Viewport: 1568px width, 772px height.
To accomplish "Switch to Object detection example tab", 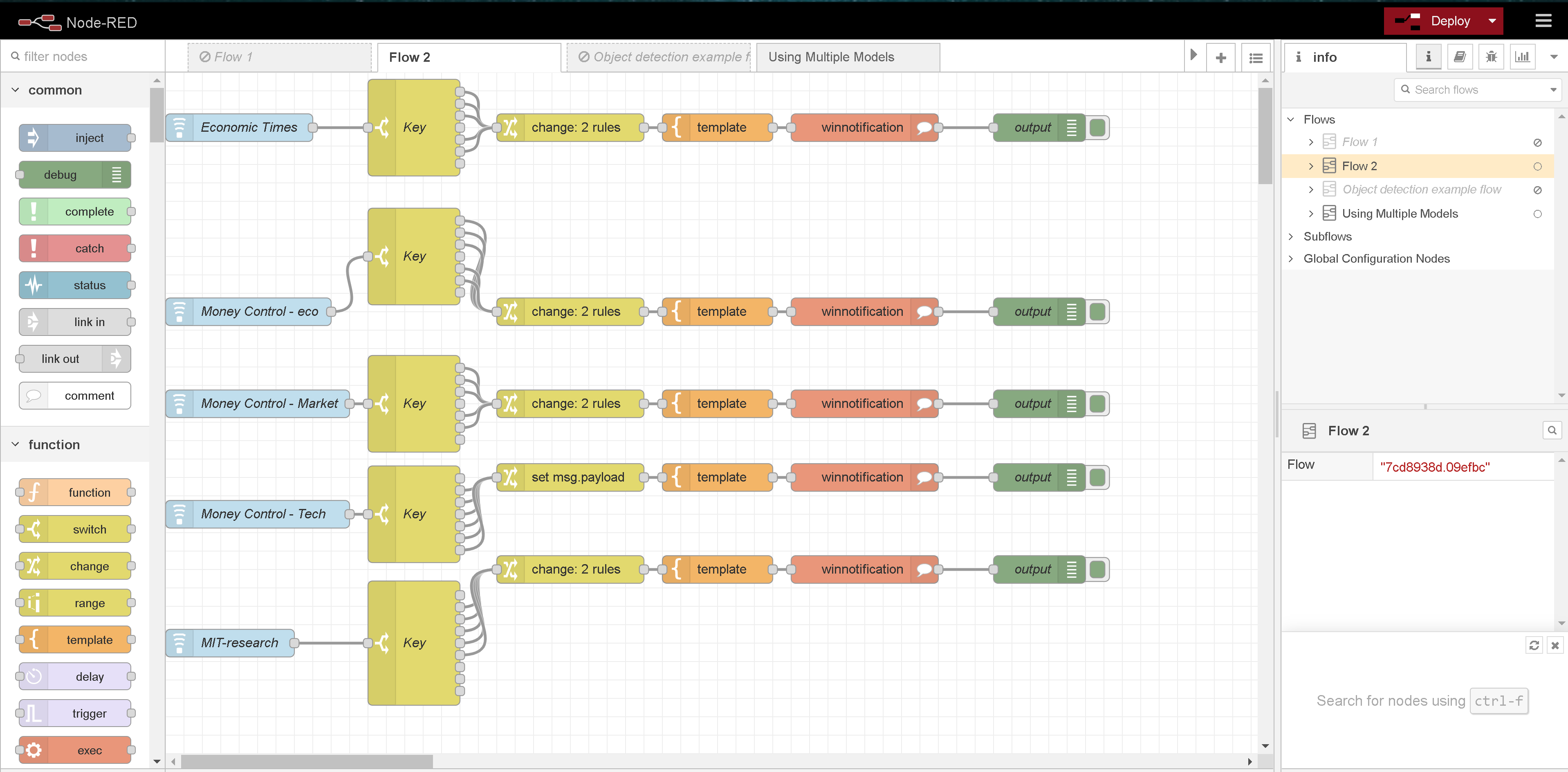I will pos(659,57).
